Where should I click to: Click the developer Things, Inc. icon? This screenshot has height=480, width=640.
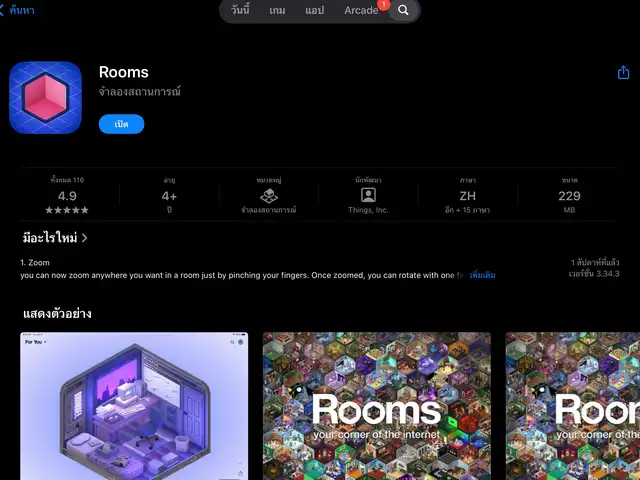(368, 195)
